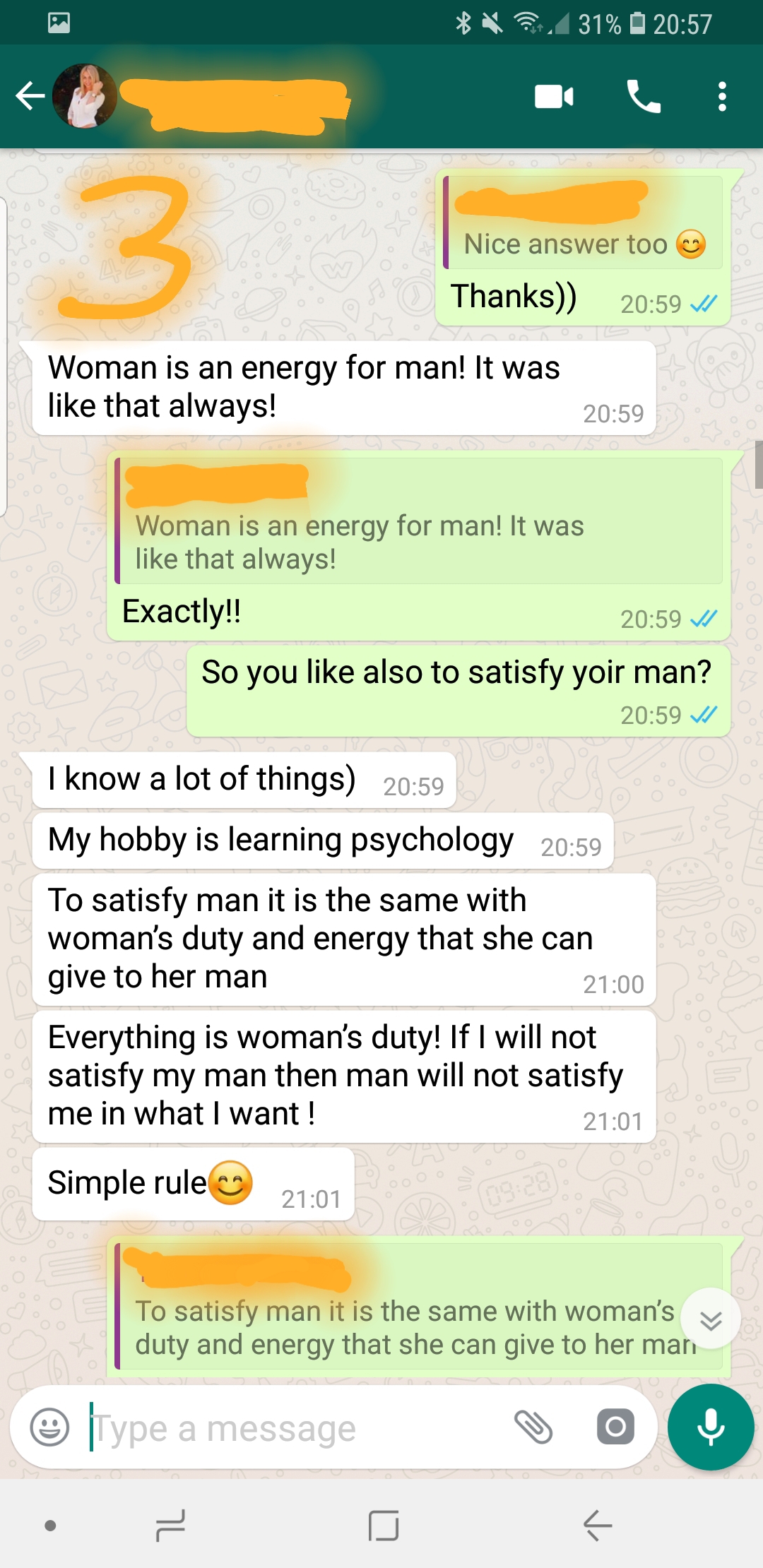Focus the Type a message field
This screenshot has width=763, height=1568.
(297, 1429)
